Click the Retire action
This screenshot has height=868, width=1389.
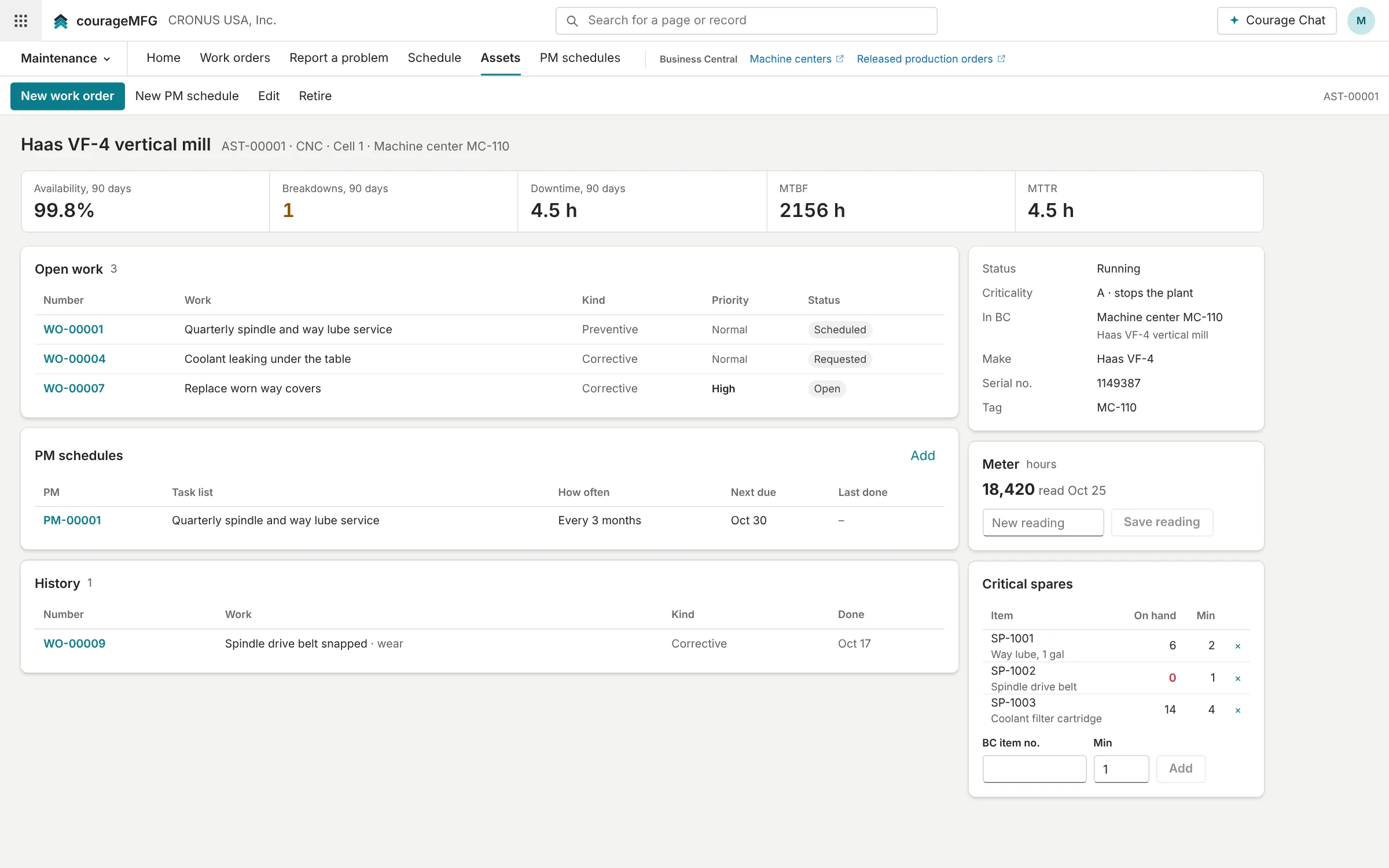315,96
